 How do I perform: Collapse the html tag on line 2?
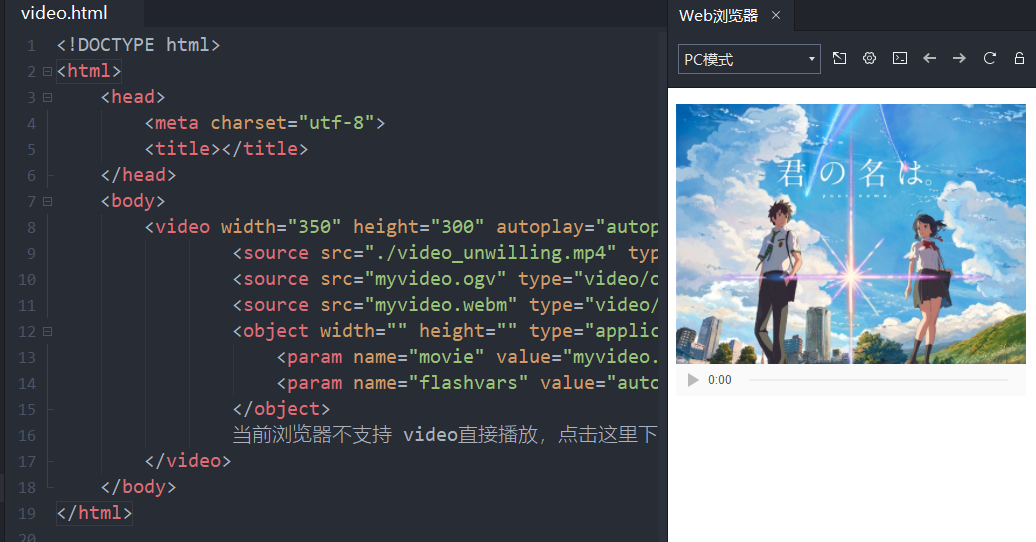[x=48, y=71]
